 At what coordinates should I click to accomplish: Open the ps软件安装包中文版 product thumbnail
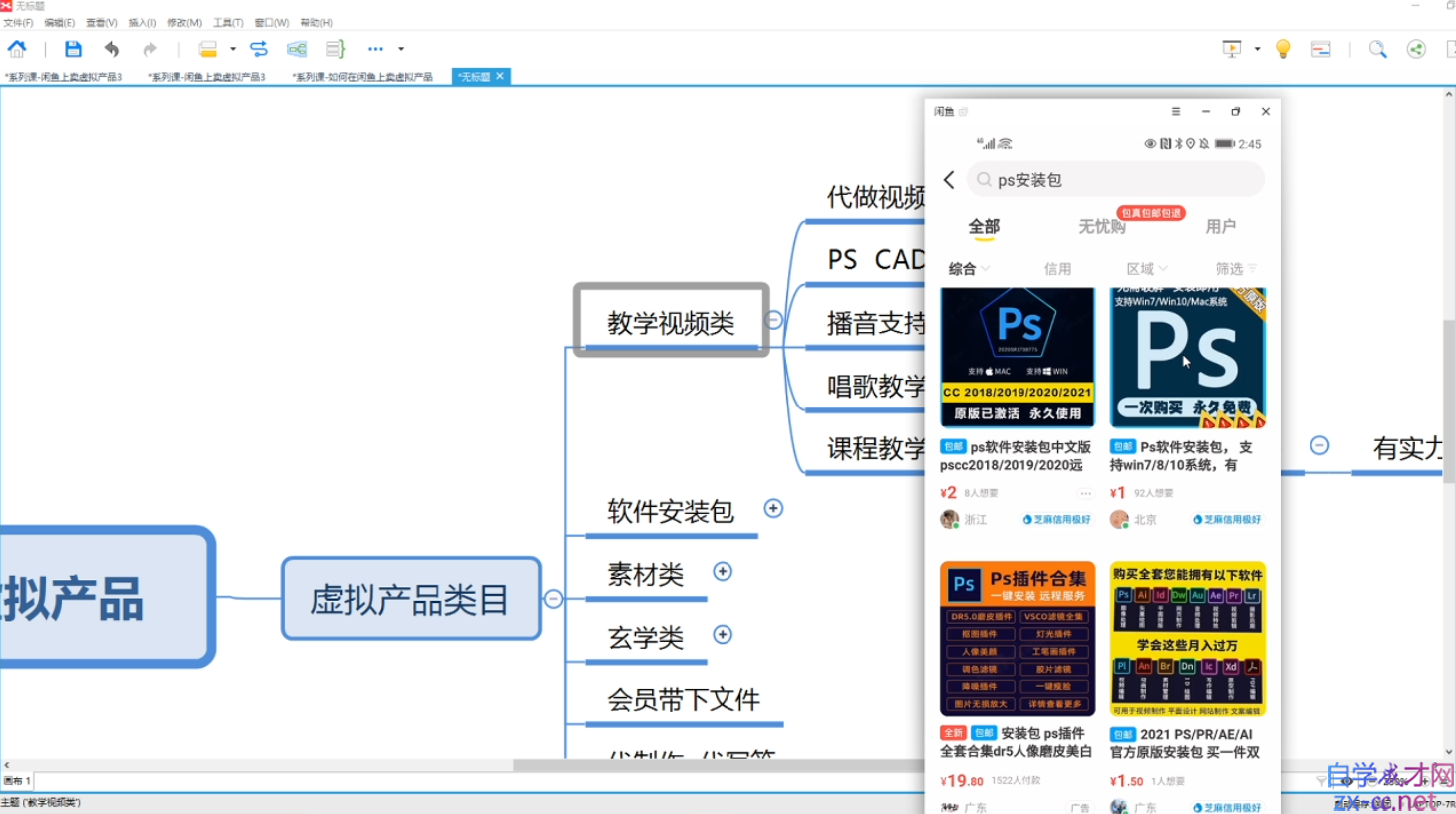(1018, 357)
